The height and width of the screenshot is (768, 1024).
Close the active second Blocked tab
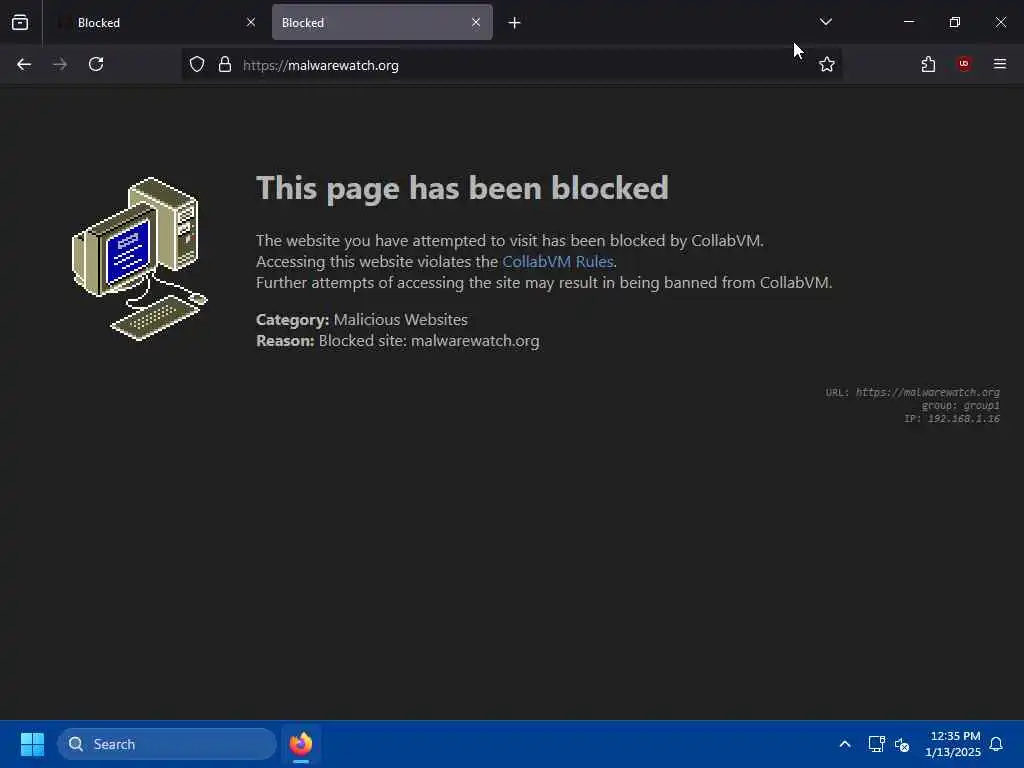tap(476, 22)
